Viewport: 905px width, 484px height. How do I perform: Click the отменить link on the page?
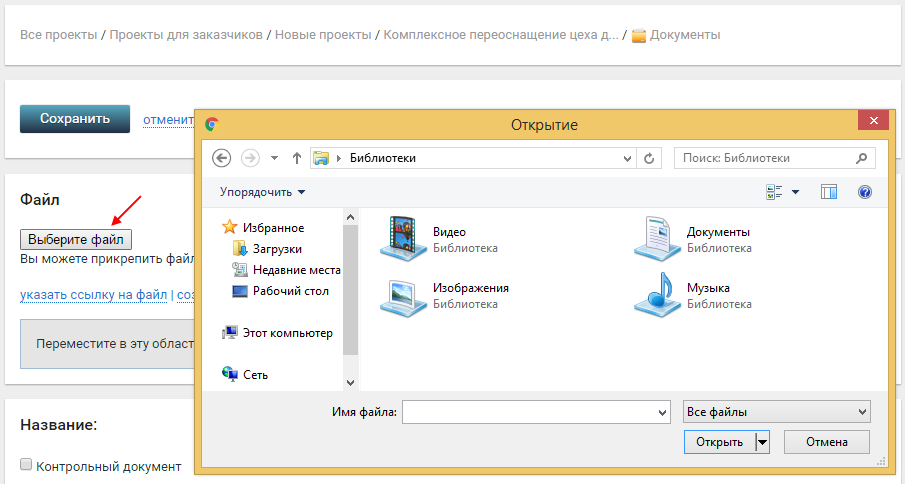[x=168, y=120]
